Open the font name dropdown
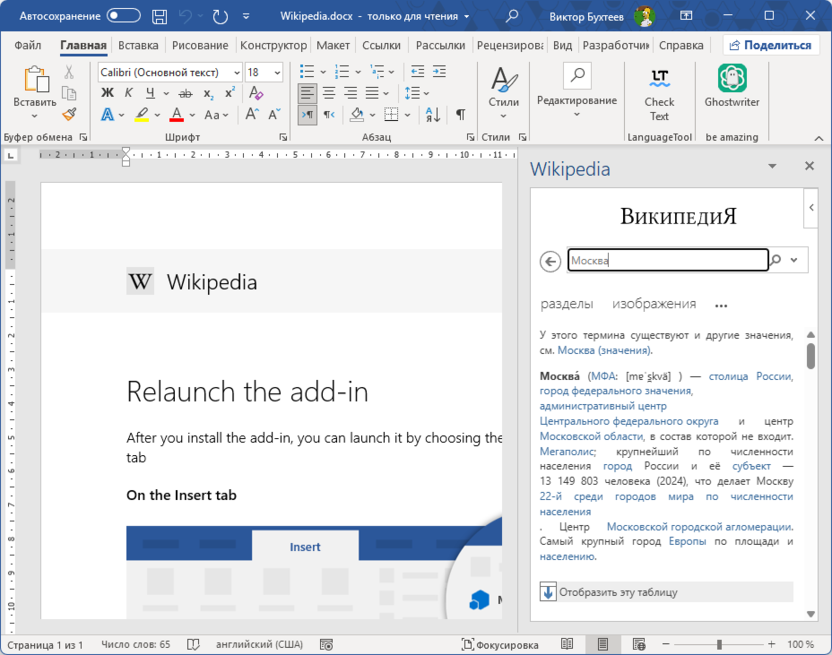The height and width of the screenshot is (655, 832). 236,72
